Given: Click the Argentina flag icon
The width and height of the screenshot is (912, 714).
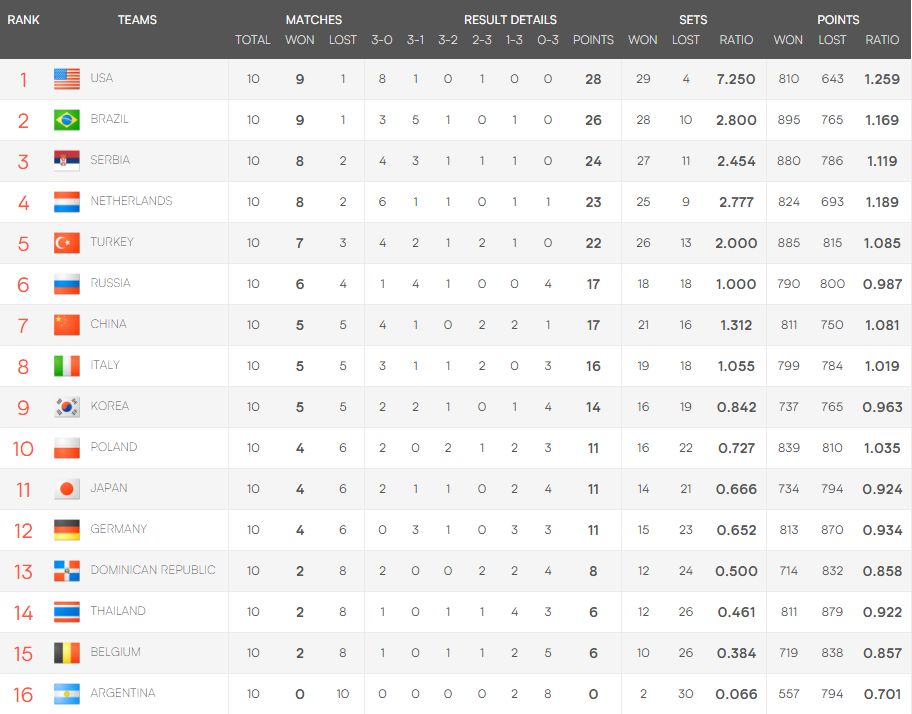Looking at the screenshot, I should coord(67,694).
